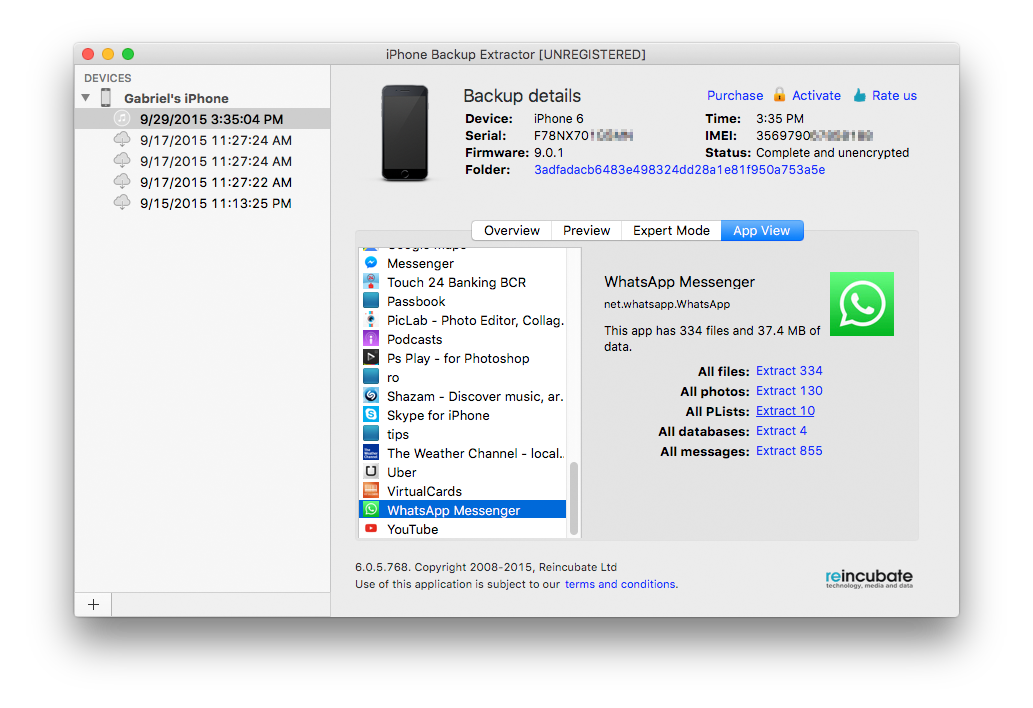The height and width of the screenshot is (708, 1033).
Task: Click the Uber app icon
Action: 371,472
